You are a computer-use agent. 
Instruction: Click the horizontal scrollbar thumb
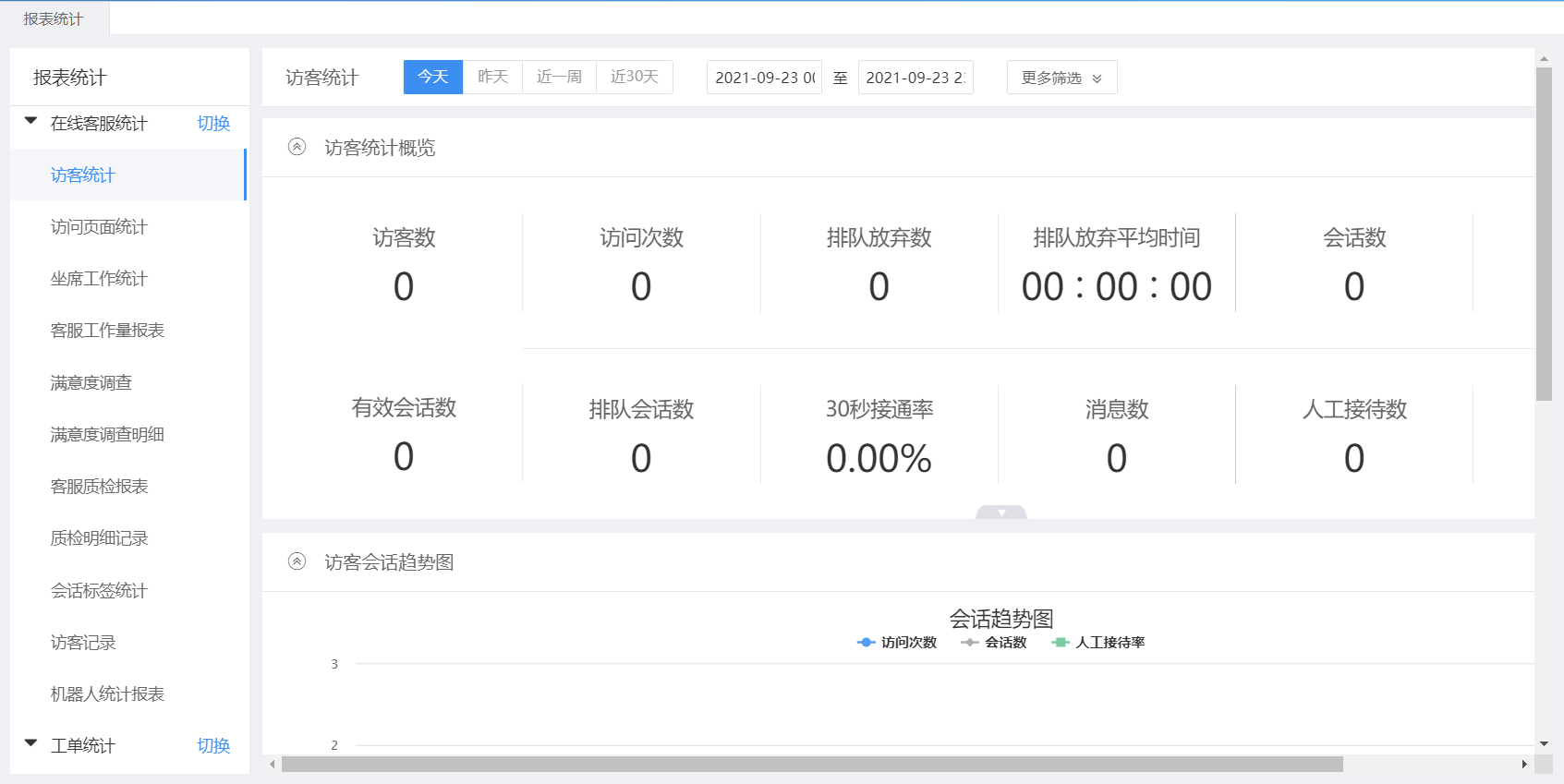coord(811,765)
